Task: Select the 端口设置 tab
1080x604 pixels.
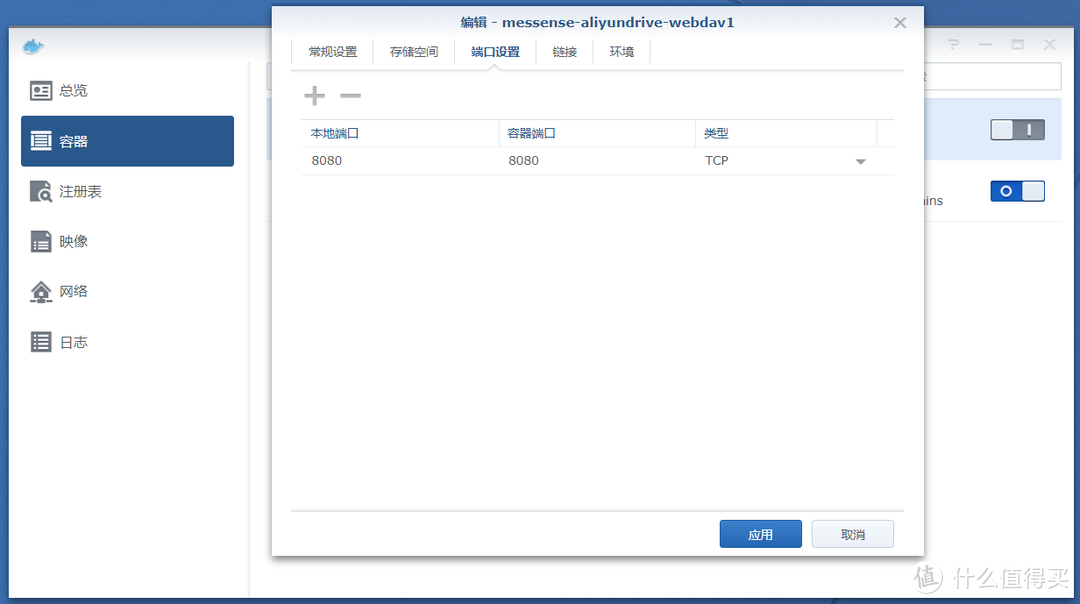Action: click(x=495, y=52)
